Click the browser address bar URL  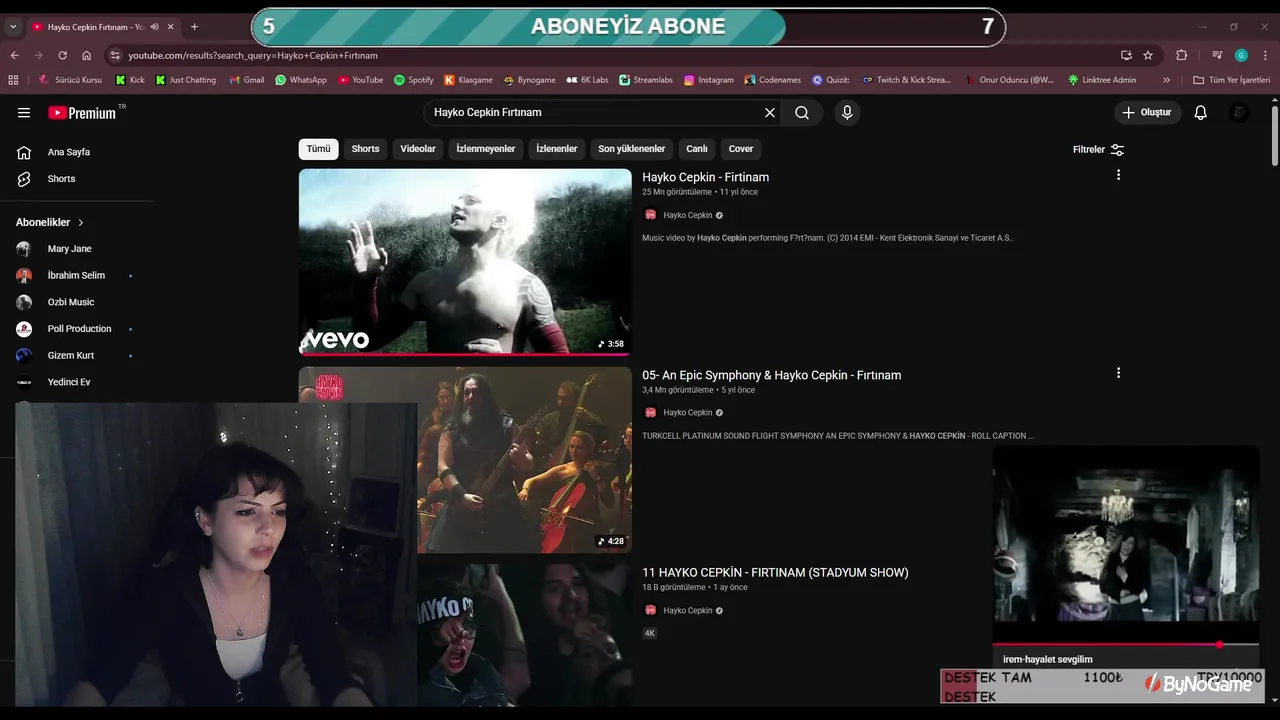[x=253, y=56]
